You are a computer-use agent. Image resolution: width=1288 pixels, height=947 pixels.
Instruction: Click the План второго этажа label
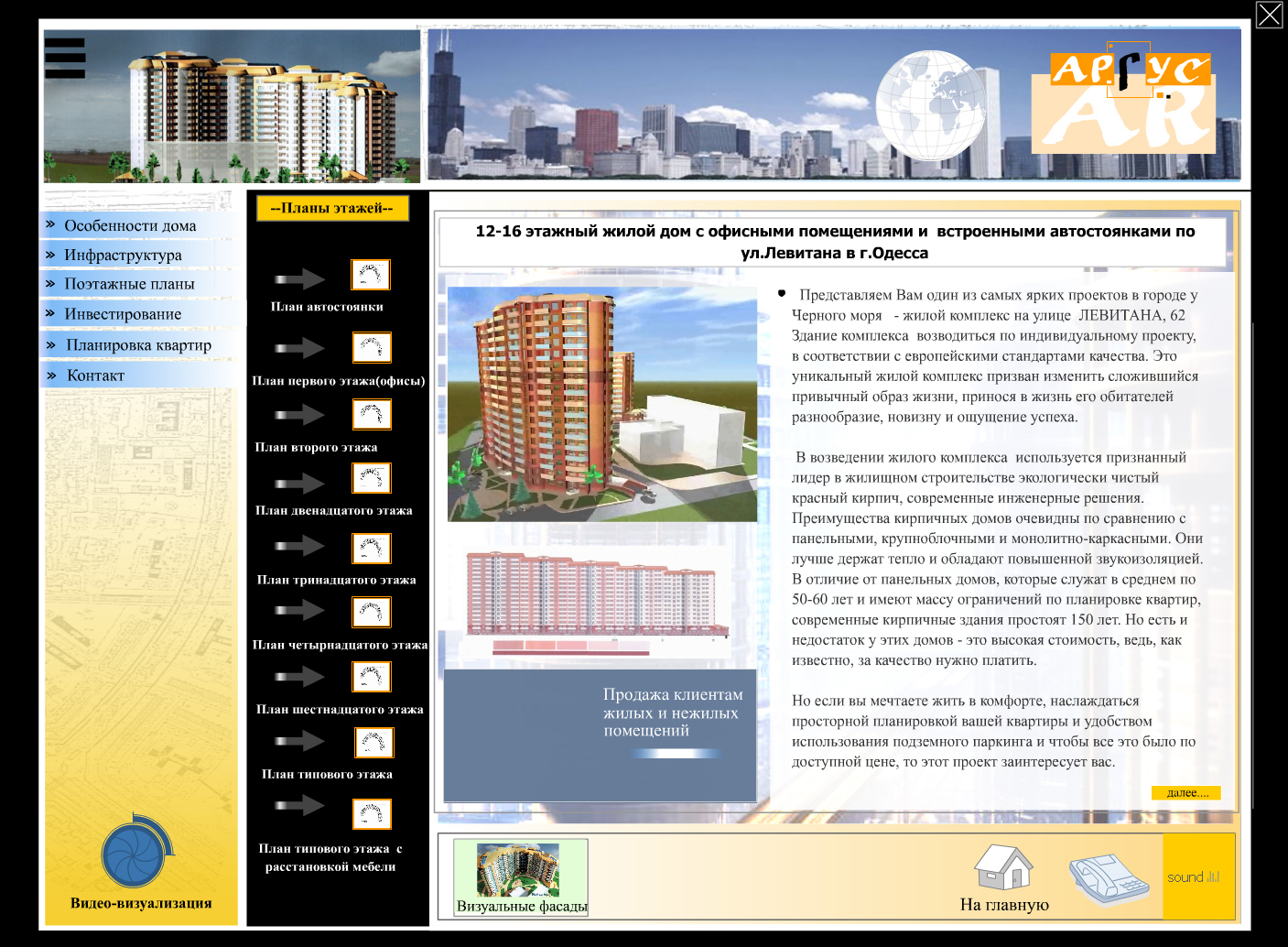(x=316, y=448)
